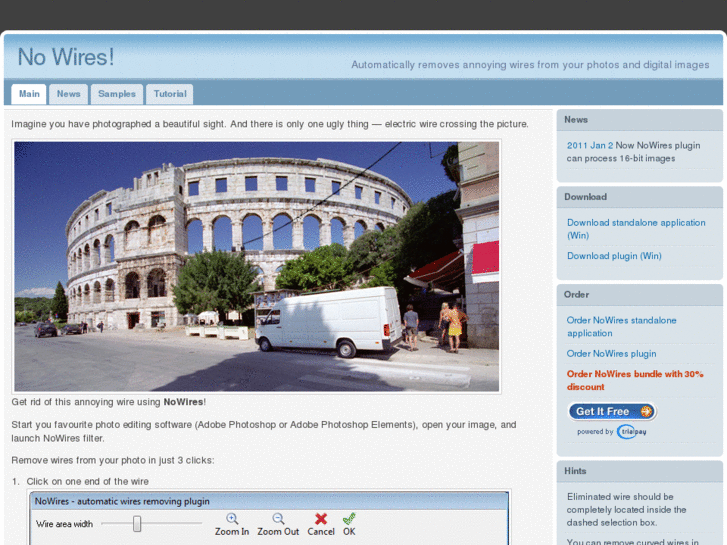
Task: Go to the Tutorial tab
Action: 170,94
